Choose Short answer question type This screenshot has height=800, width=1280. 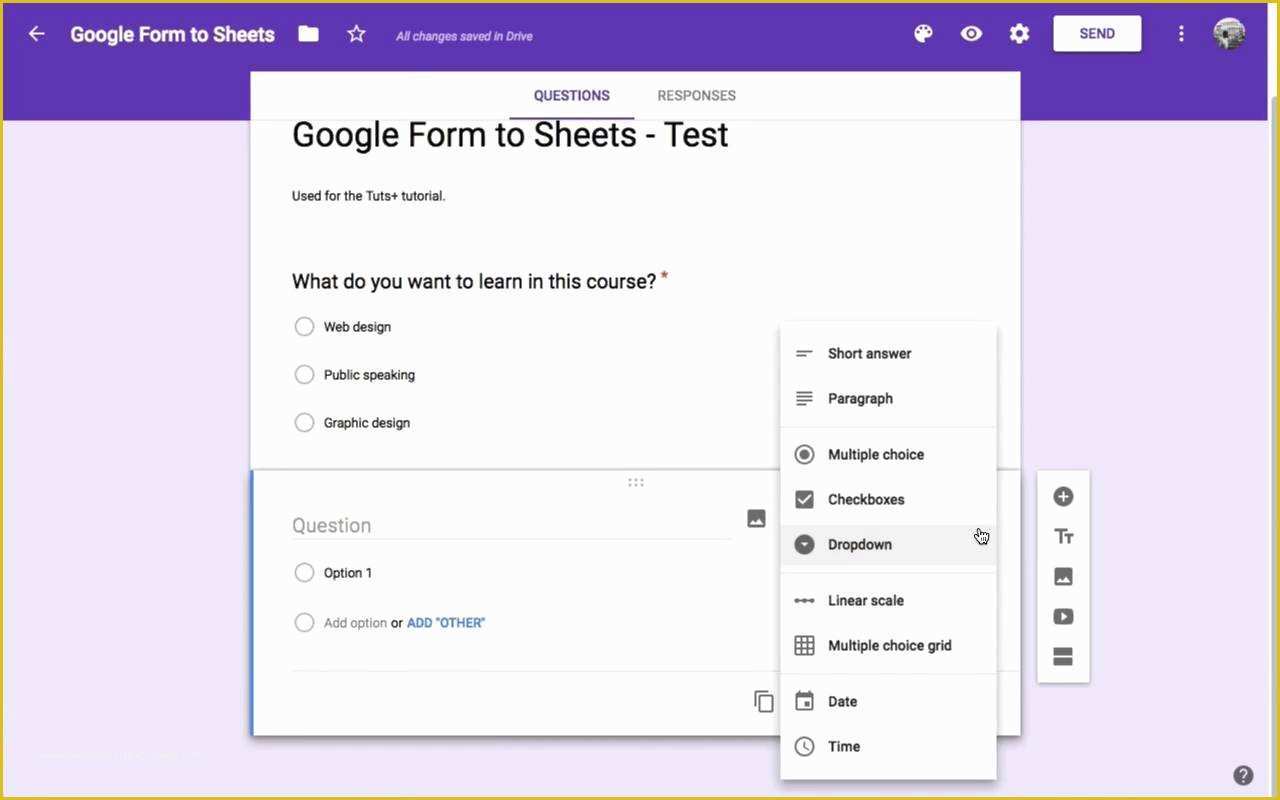[x=888, y=353]
